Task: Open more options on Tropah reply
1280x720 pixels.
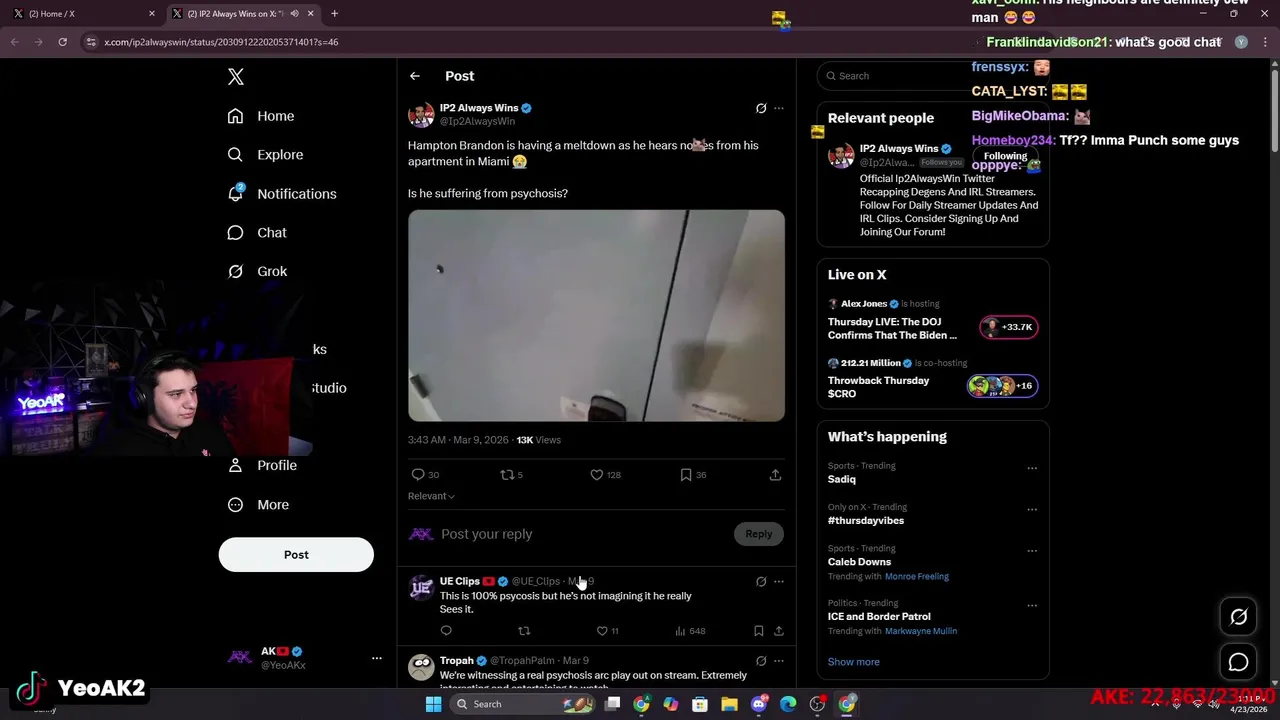Action: pos(779,661)
